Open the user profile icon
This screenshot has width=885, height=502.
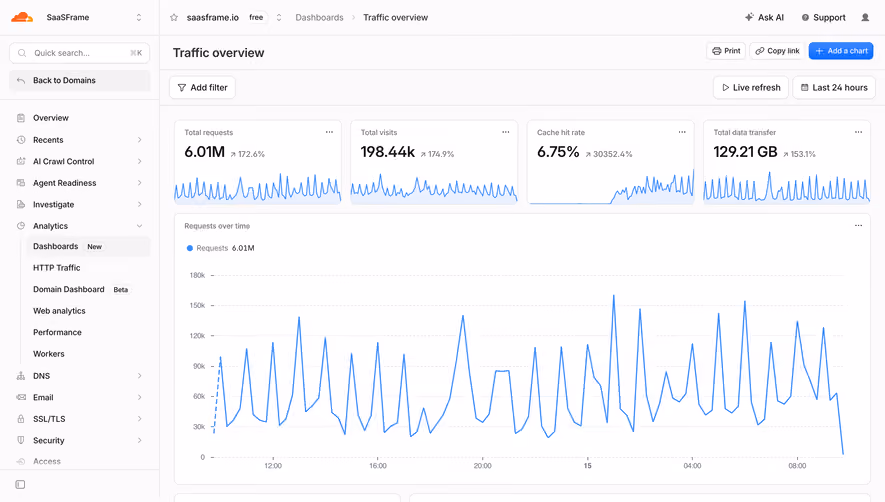click(x=865, y=18)
